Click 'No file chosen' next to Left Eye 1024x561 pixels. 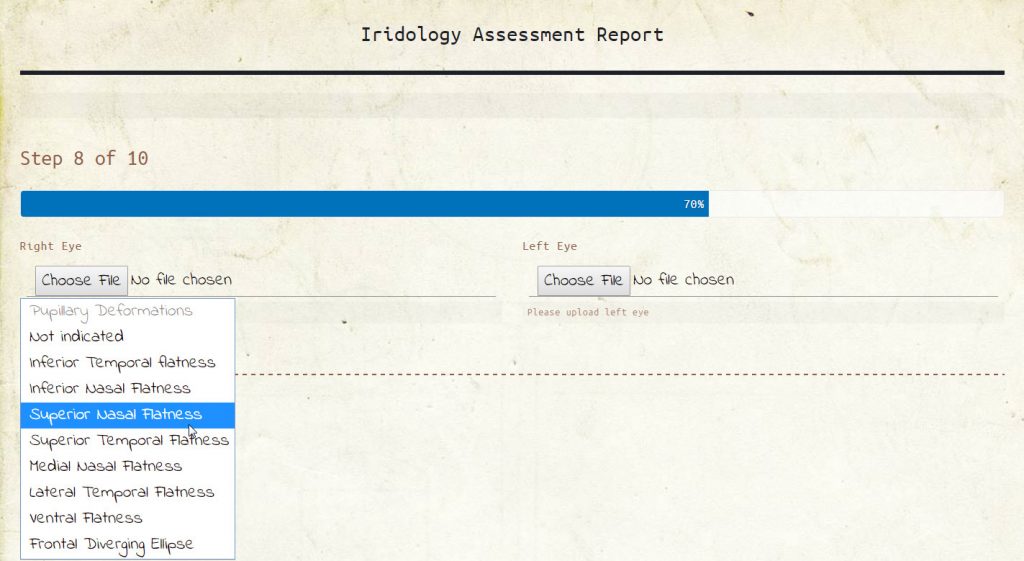coord(684,280)
